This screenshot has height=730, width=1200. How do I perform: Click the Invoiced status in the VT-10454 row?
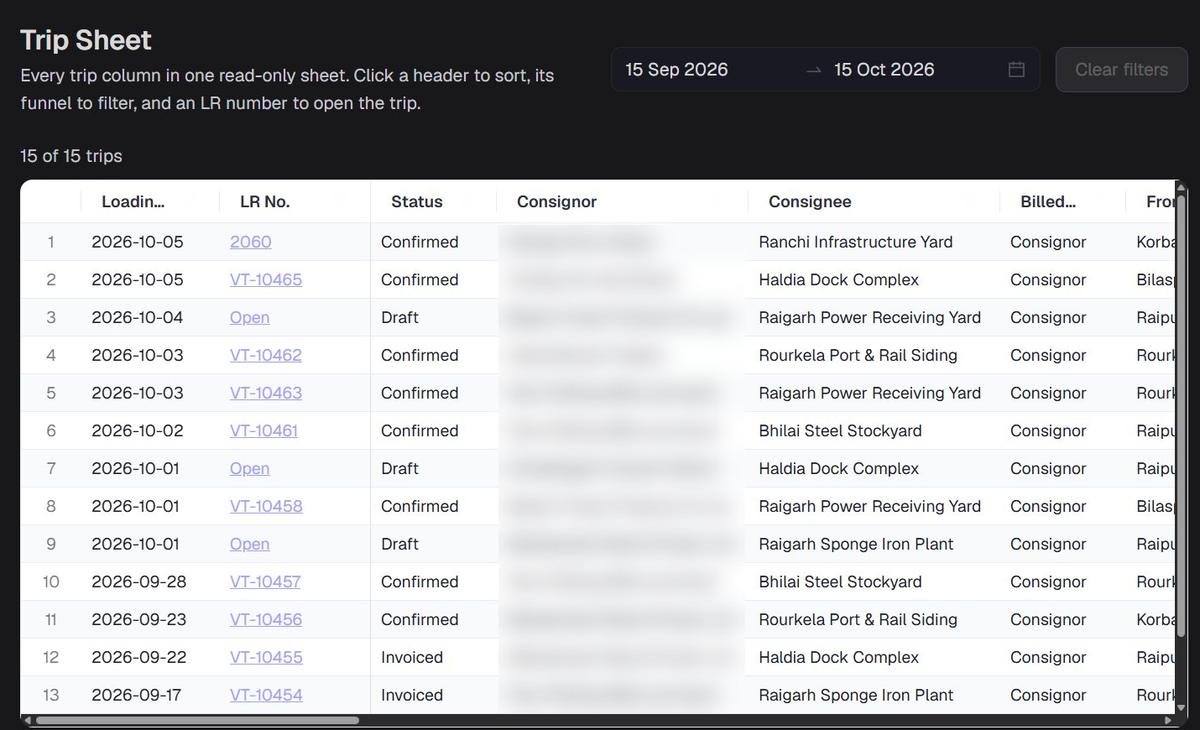point(412,695)
